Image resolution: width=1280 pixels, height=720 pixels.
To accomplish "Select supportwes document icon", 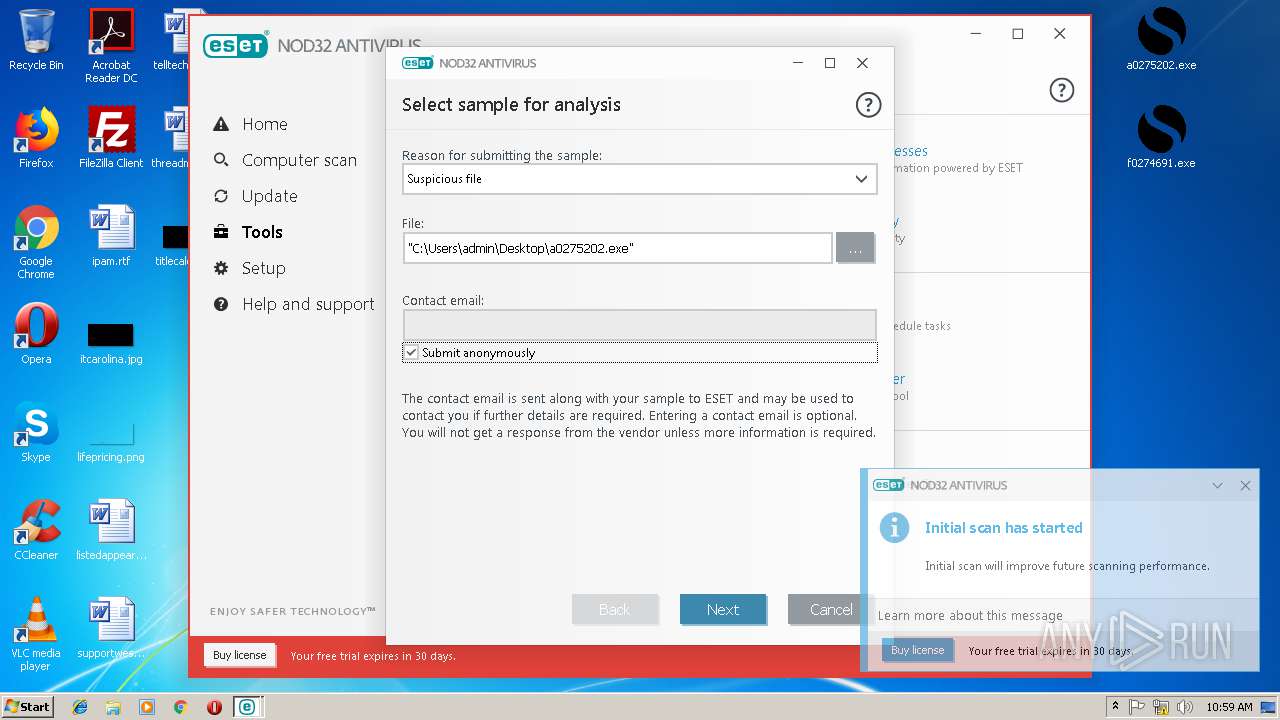I will tap(111, 628).
